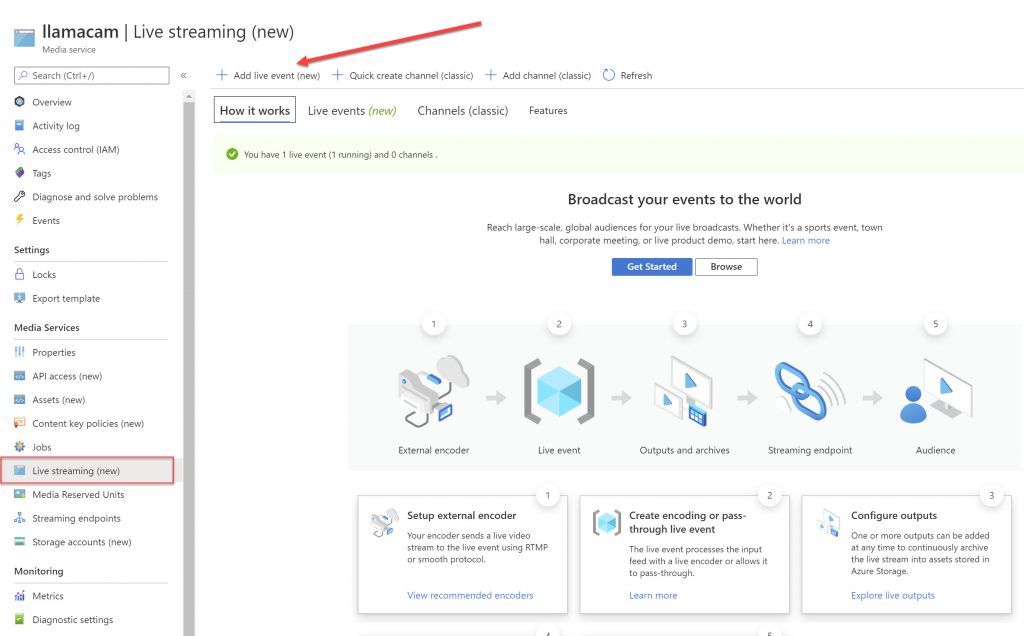Click the Tags label in sidebar

[x=42, y=174]
